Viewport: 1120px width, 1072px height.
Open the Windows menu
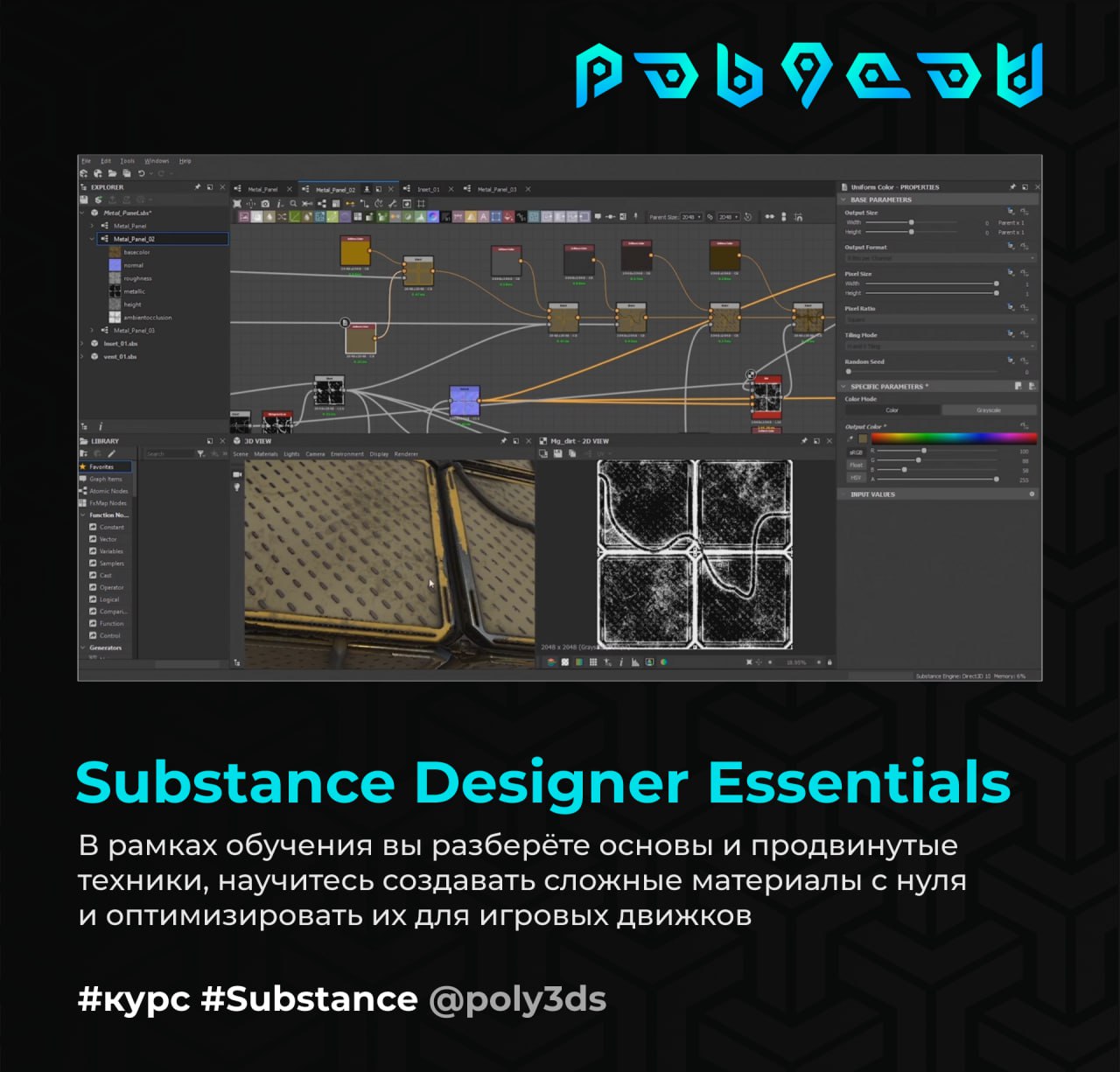157,161
